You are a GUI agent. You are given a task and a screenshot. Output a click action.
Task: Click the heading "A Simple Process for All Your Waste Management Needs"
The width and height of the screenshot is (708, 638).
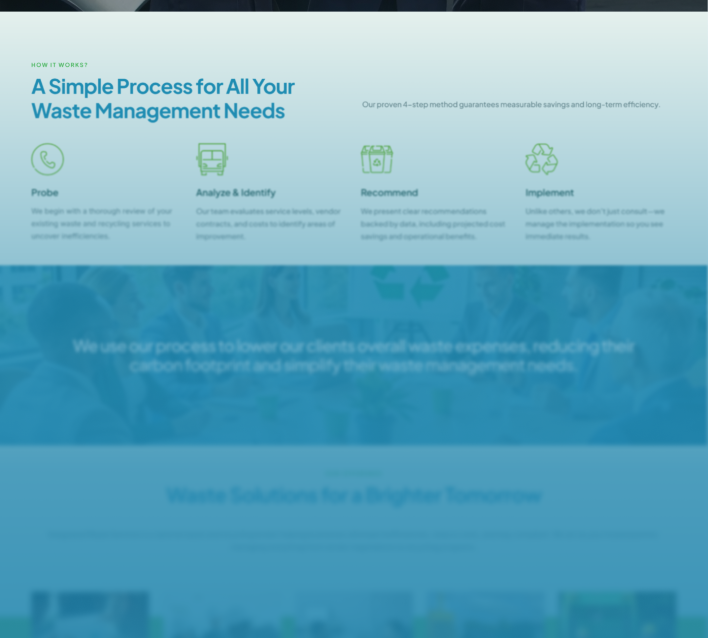coord(163,98)
